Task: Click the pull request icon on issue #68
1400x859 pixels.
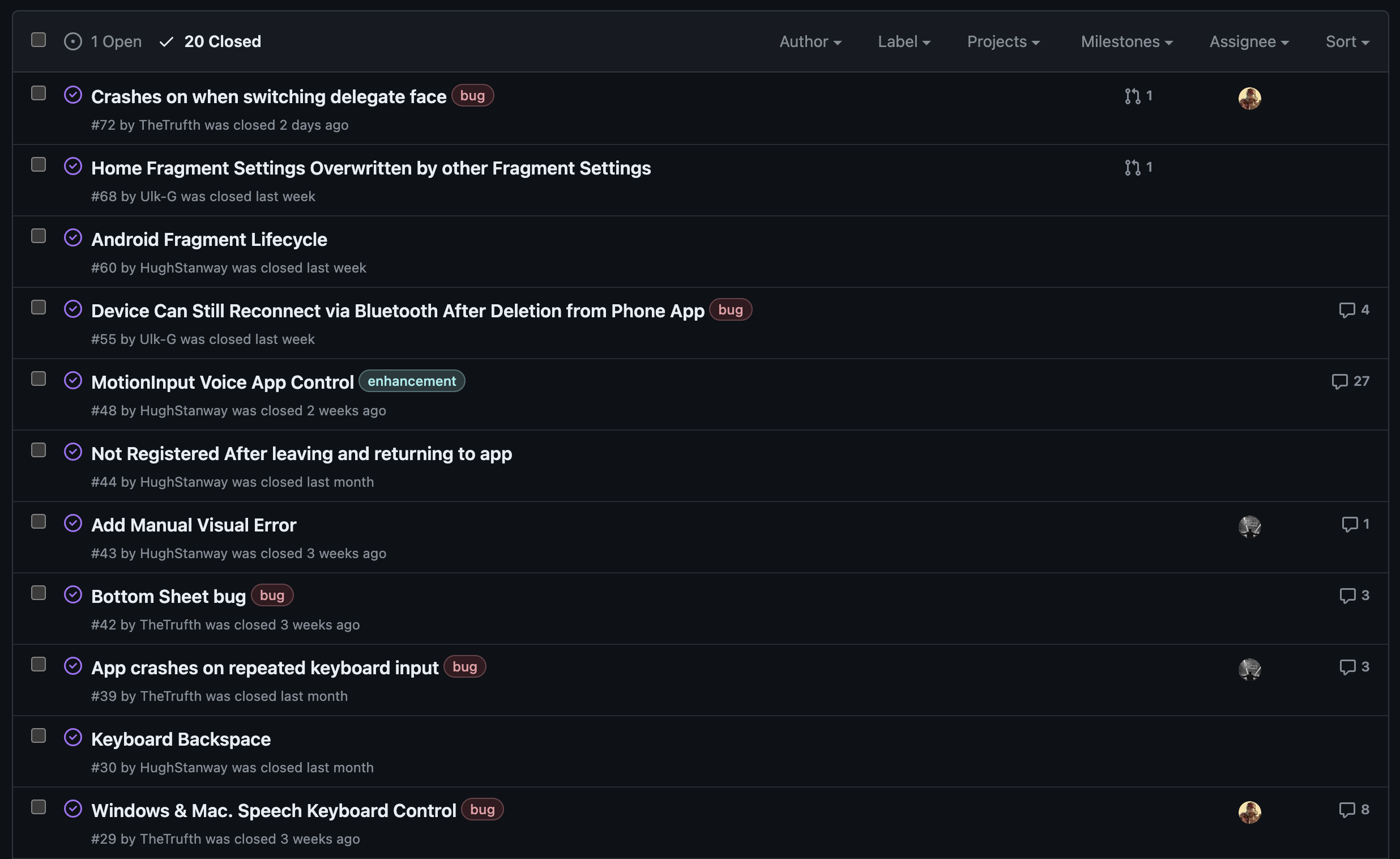Action: [1132, 168]
